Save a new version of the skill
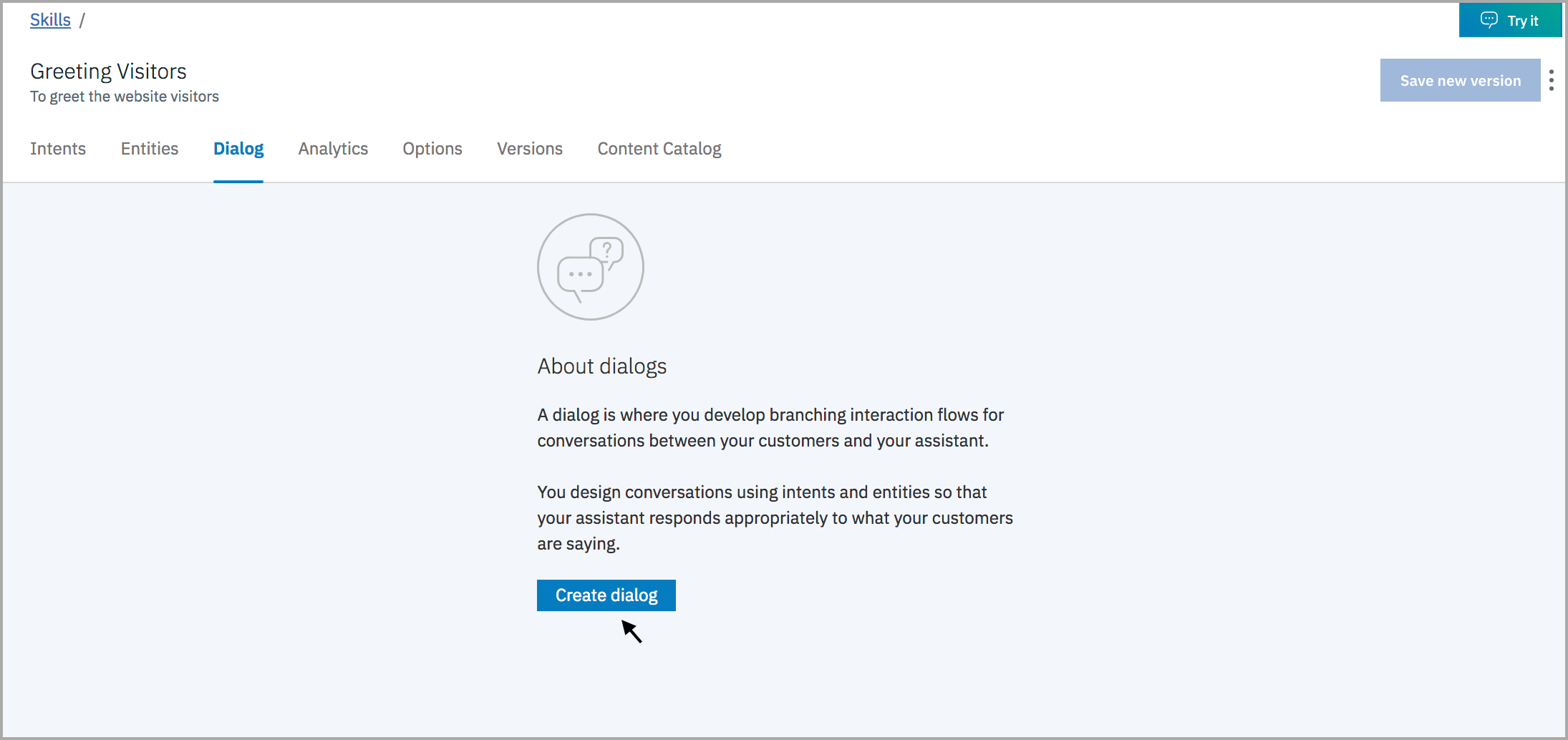Image resolution: width=1568 pixels, height=740 pixels. [1461, 80]
